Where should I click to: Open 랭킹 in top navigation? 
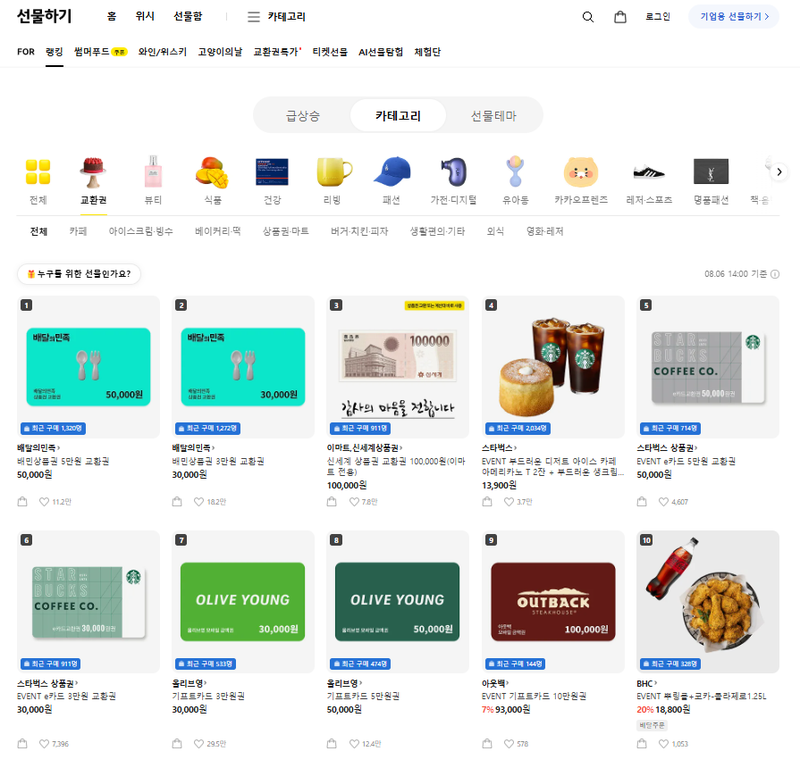point(54,52)
